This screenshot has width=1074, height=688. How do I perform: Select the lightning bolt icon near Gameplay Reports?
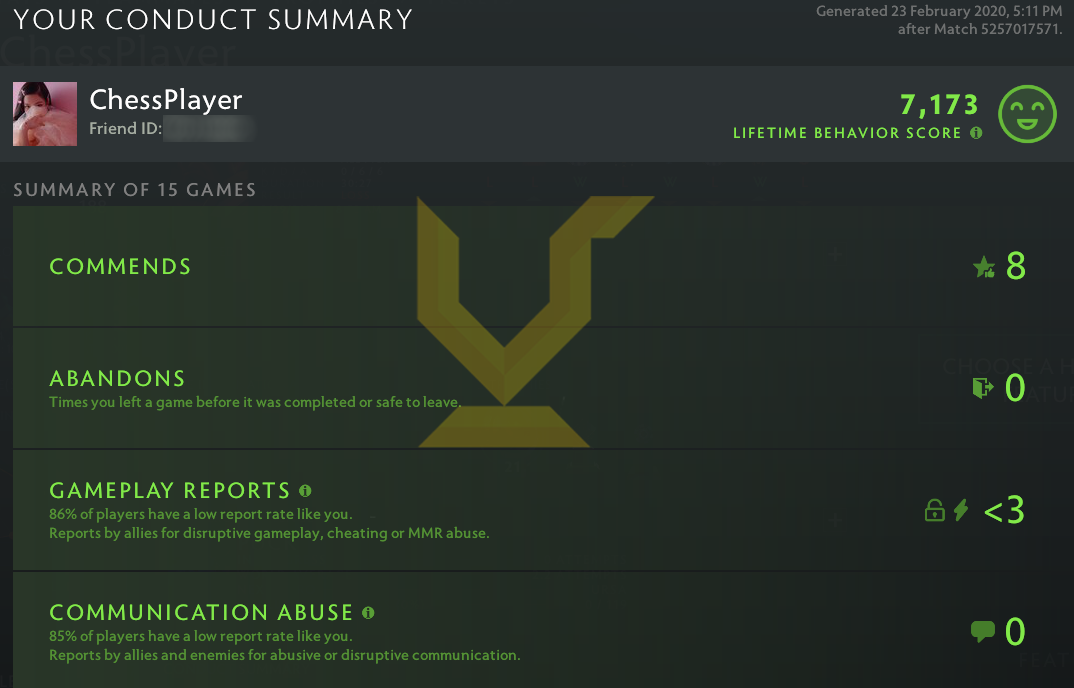click(x=961, y=510)
